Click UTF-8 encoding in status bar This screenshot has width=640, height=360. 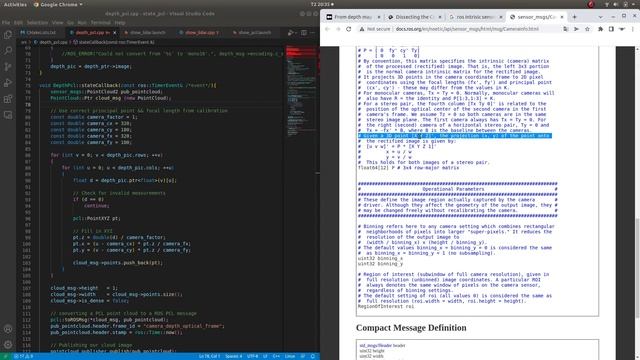[253, 356]
